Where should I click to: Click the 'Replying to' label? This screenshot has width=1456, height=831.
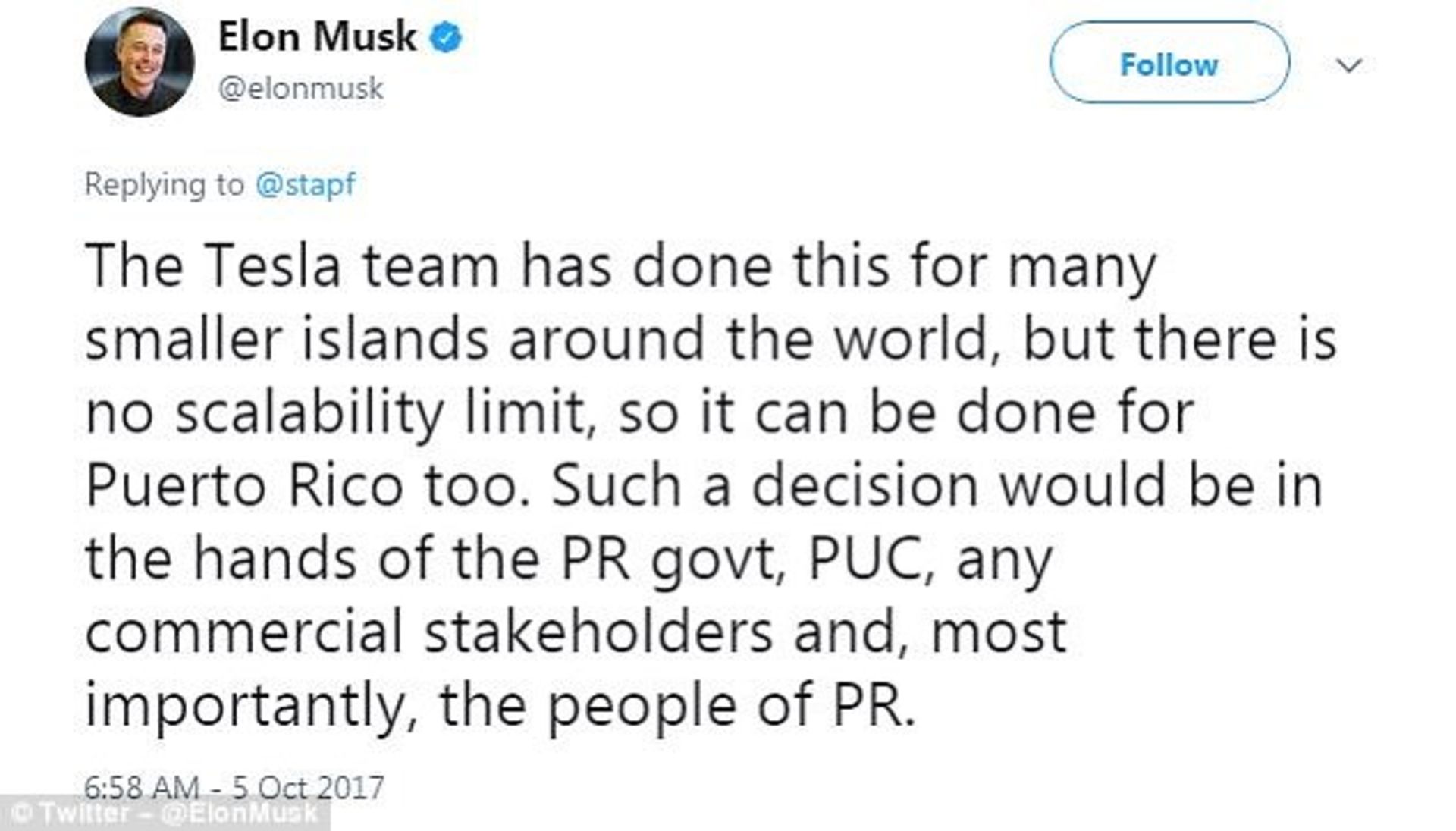click(164, 184)
